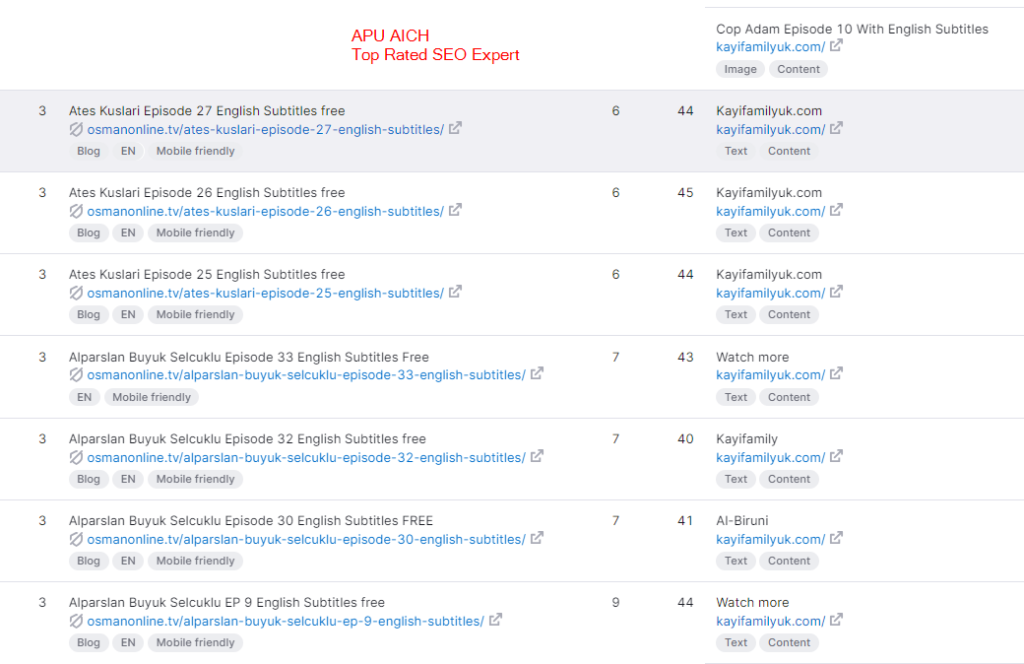This screenshot has width=1024, height=664.
Task: Open external link icon for Ates Kuslari Episode 27
Action: (x=455, y=129)
